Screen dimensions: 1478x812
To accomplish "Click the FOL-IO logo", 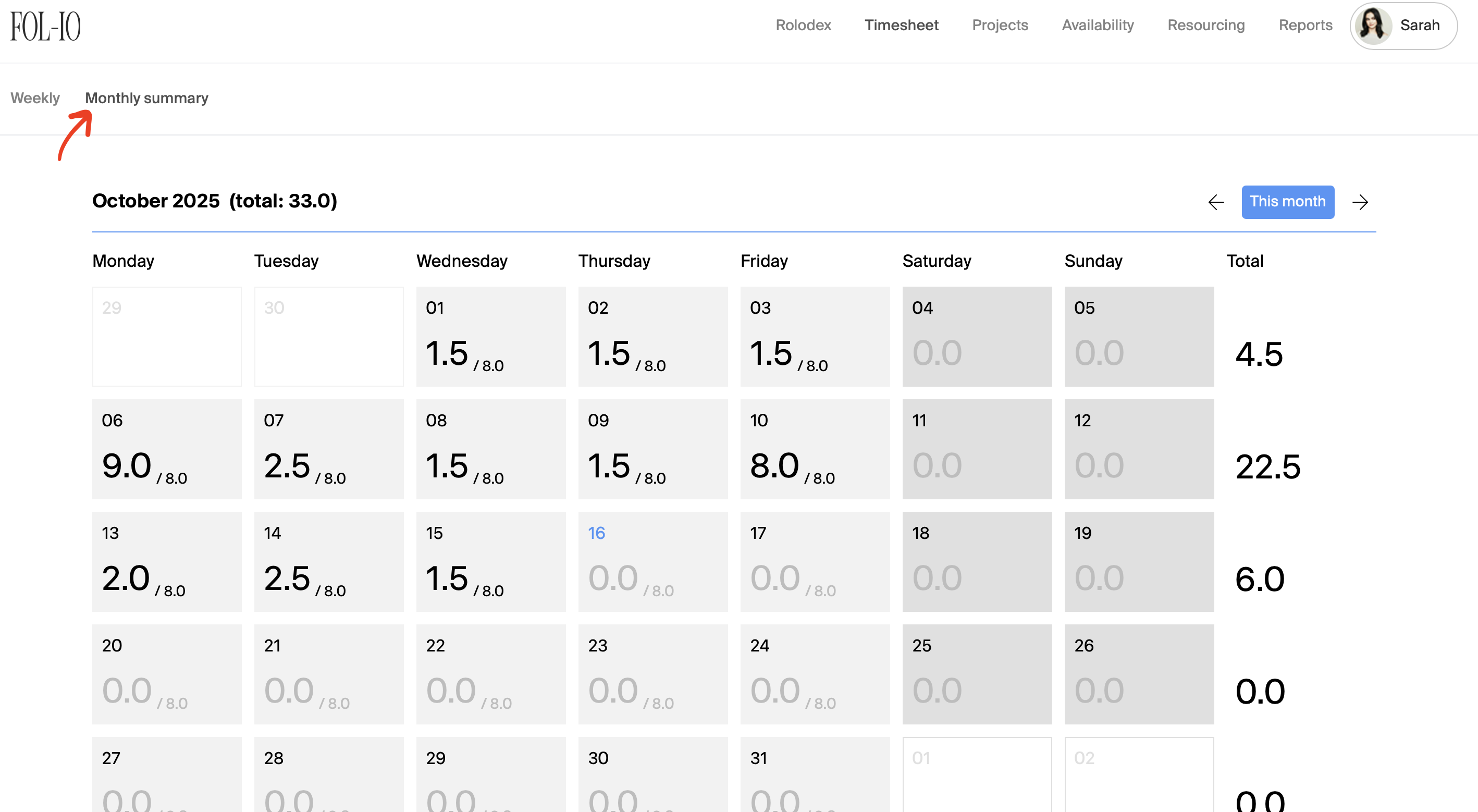I will (x=45, y=27).
